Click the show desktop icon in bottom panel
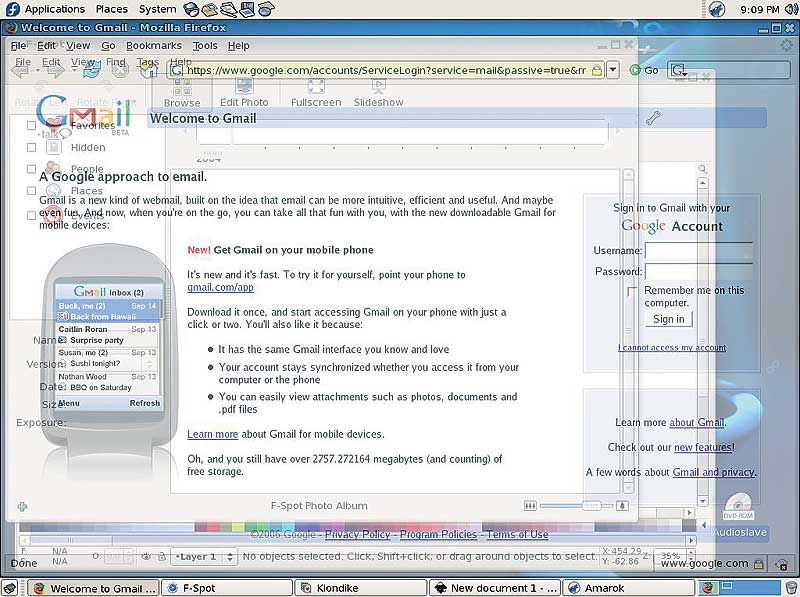Image resolution: width=800 pixels, height=597 pixels. point(10,588)
